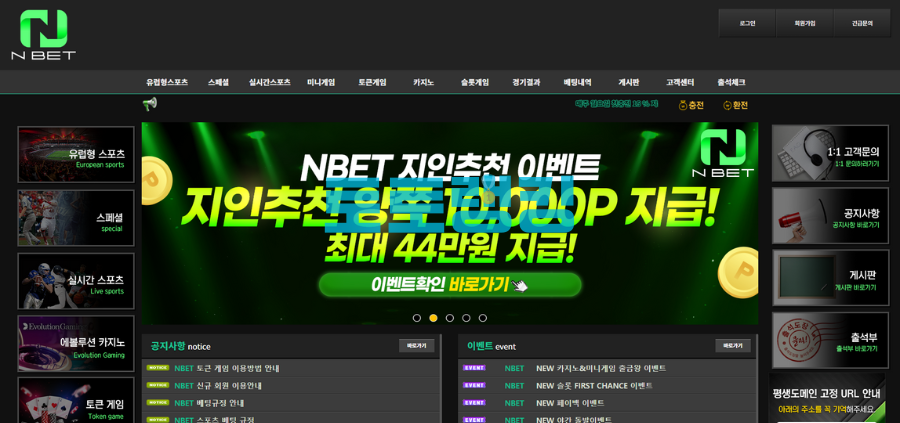View 경기결과 in the navigation bar
The image size is (900, 423).
[x=526, y=82]
